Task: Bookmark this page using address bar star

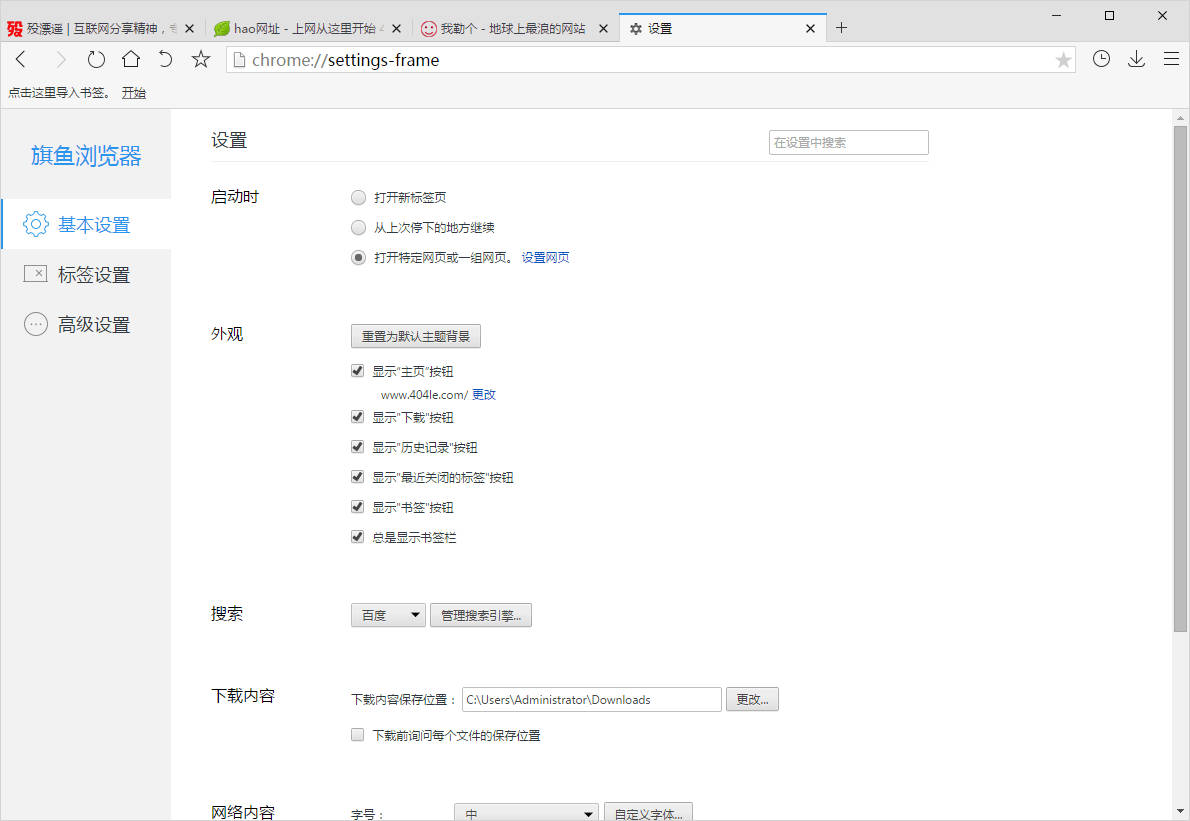Action: click(x=1063, y=60)
